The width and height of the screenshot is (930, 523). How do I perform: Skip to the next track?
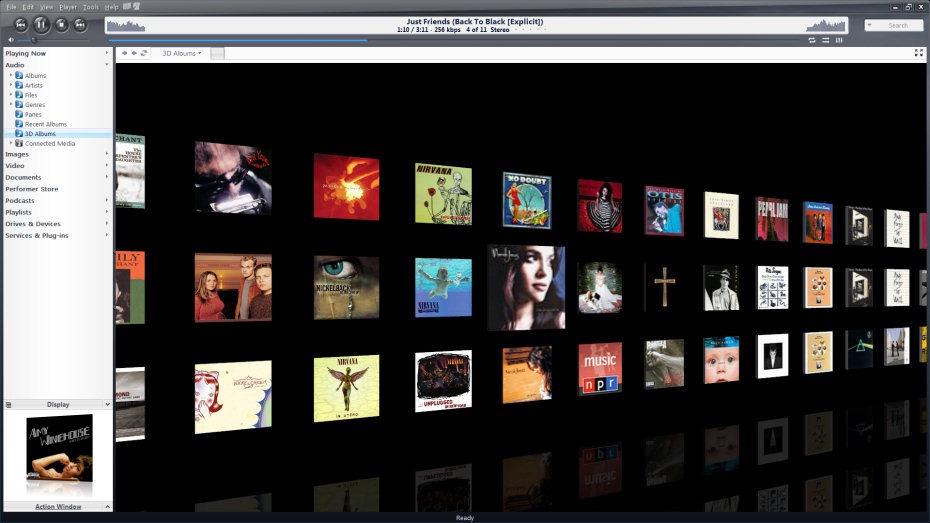coord(80,24)
